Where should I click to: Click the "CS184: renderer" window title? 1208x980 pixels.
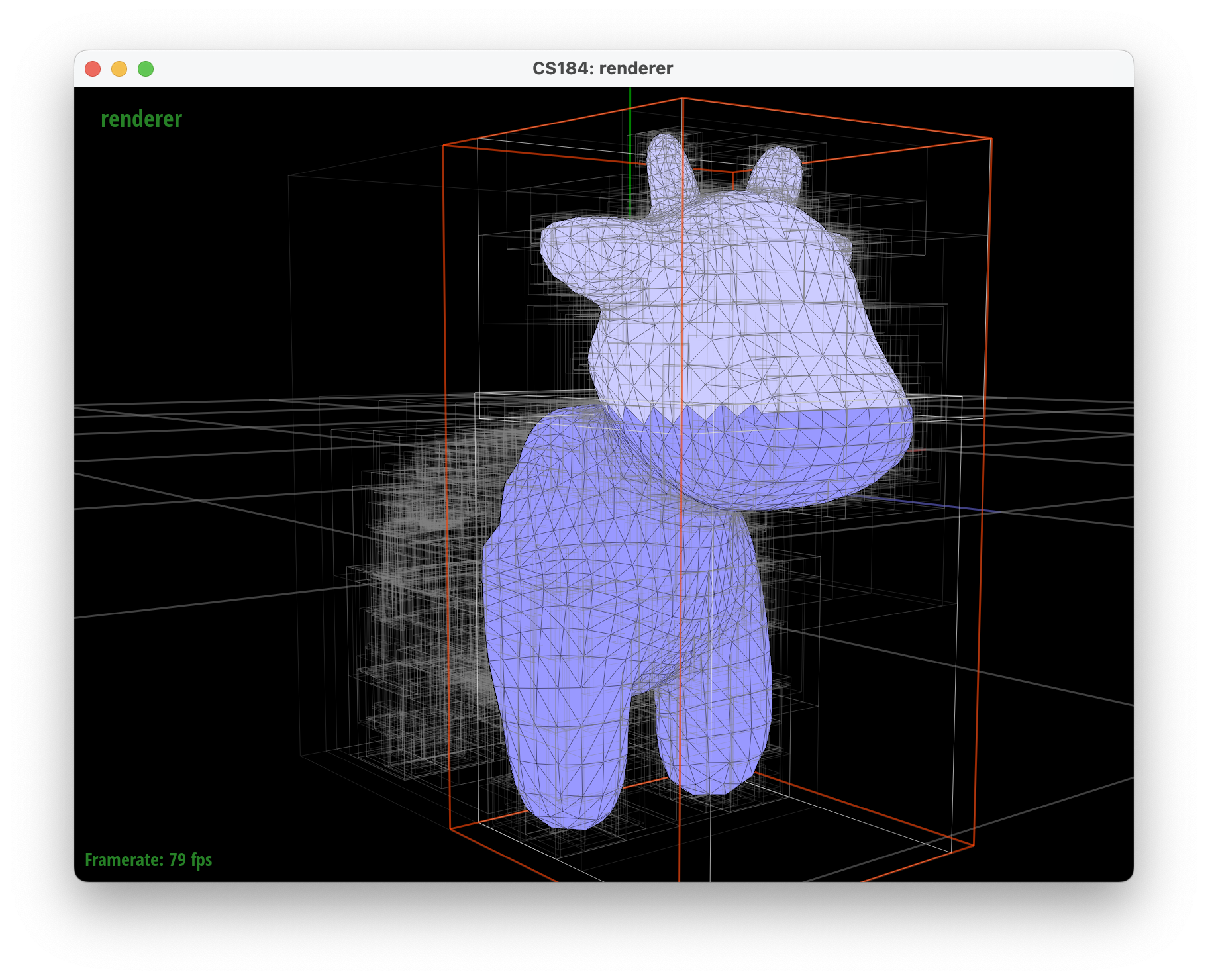[602, 69]
